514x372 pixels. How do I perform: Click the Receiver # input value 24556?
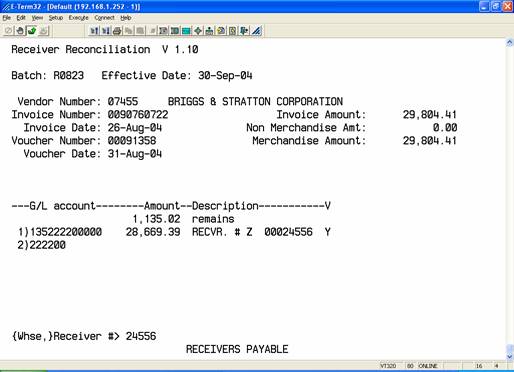tap(141, 336)
